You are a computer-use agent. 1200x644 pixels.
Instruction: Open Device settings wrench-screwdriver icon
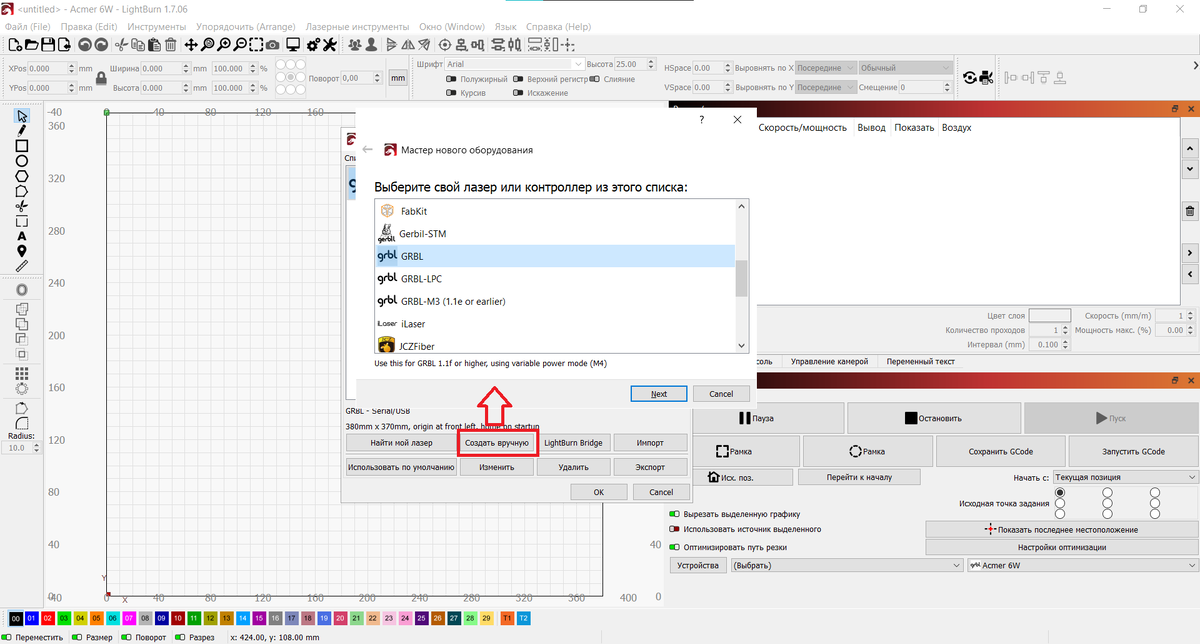point(330,45)
